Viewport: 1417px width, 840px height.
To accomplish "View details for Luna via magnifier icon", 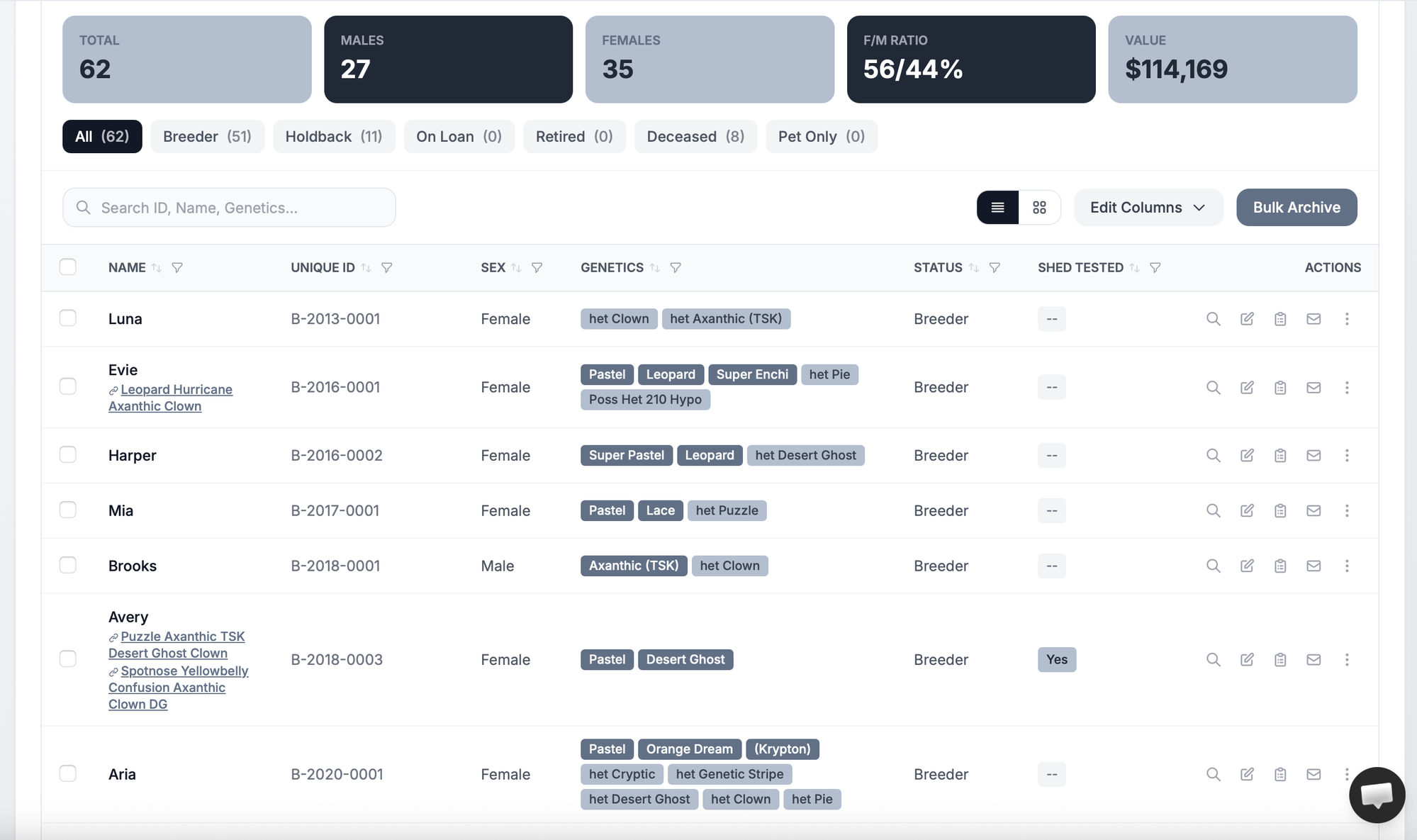I will tap(1213, 319).
